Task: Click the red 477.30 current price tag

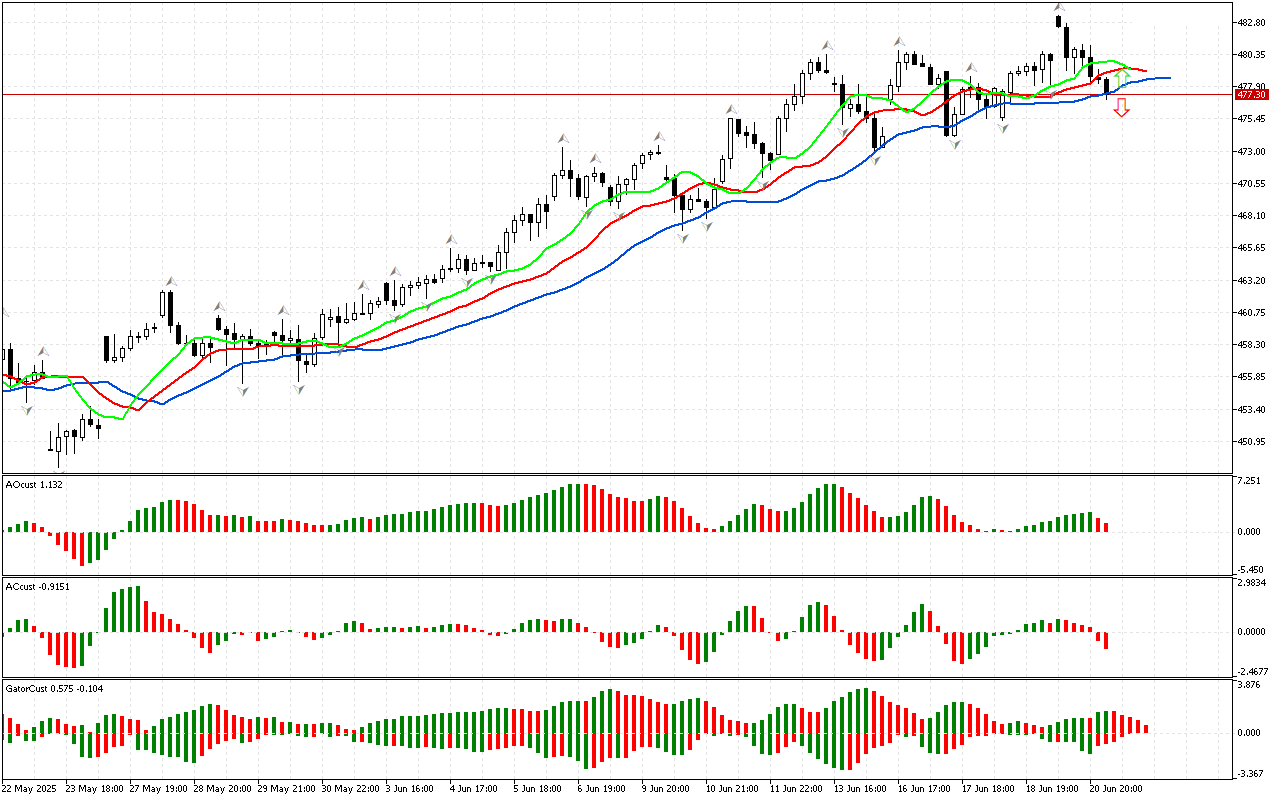Action: coord(1252,94)
